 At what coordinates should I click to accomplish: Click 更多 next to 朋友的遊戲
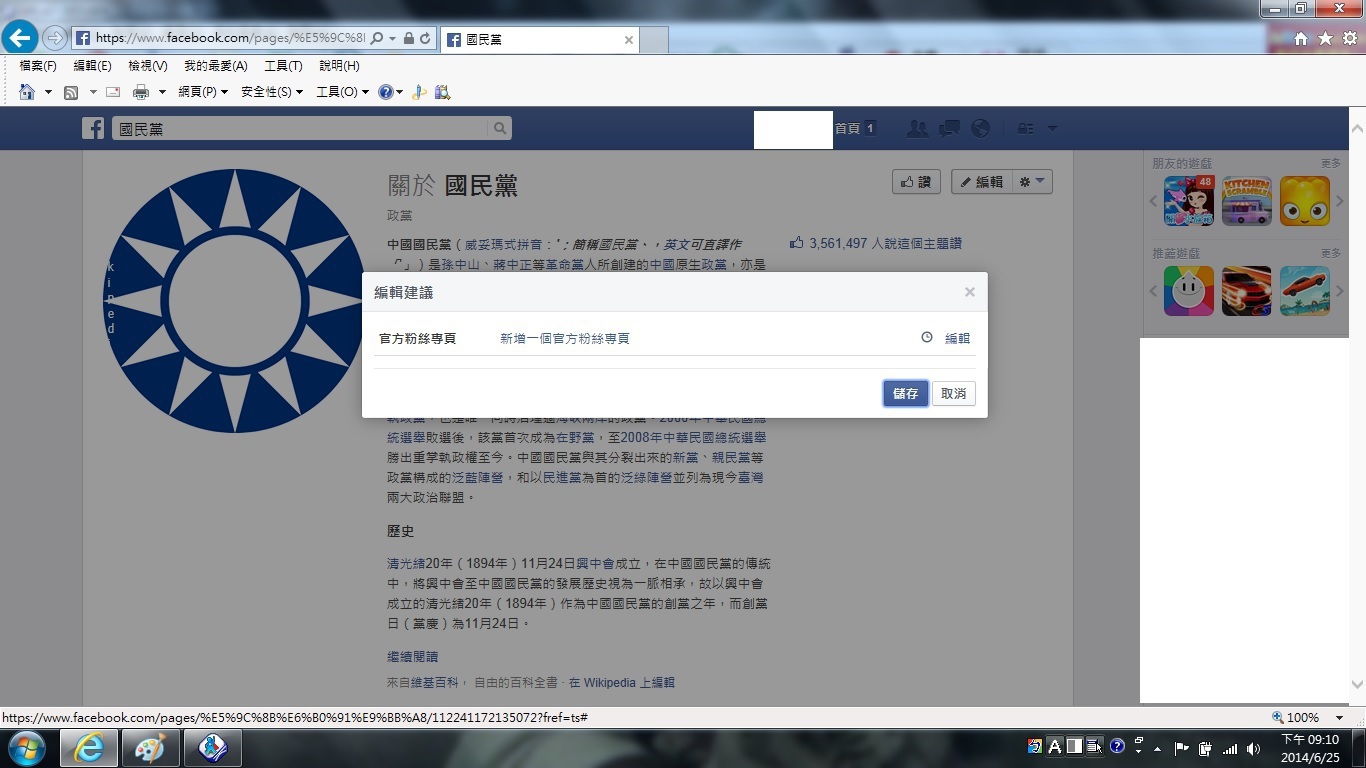[1331, 163]
